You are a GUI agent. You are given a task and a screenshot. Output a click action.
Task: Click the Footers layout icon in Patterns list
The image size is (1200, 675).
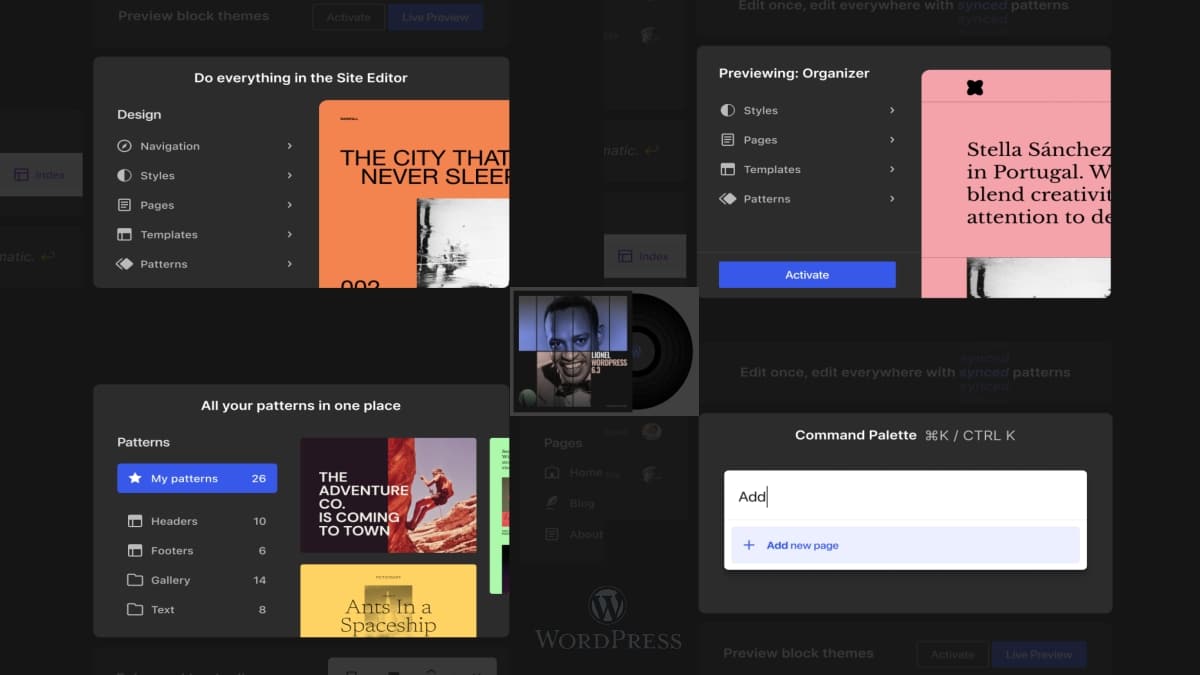pos(135,550)
